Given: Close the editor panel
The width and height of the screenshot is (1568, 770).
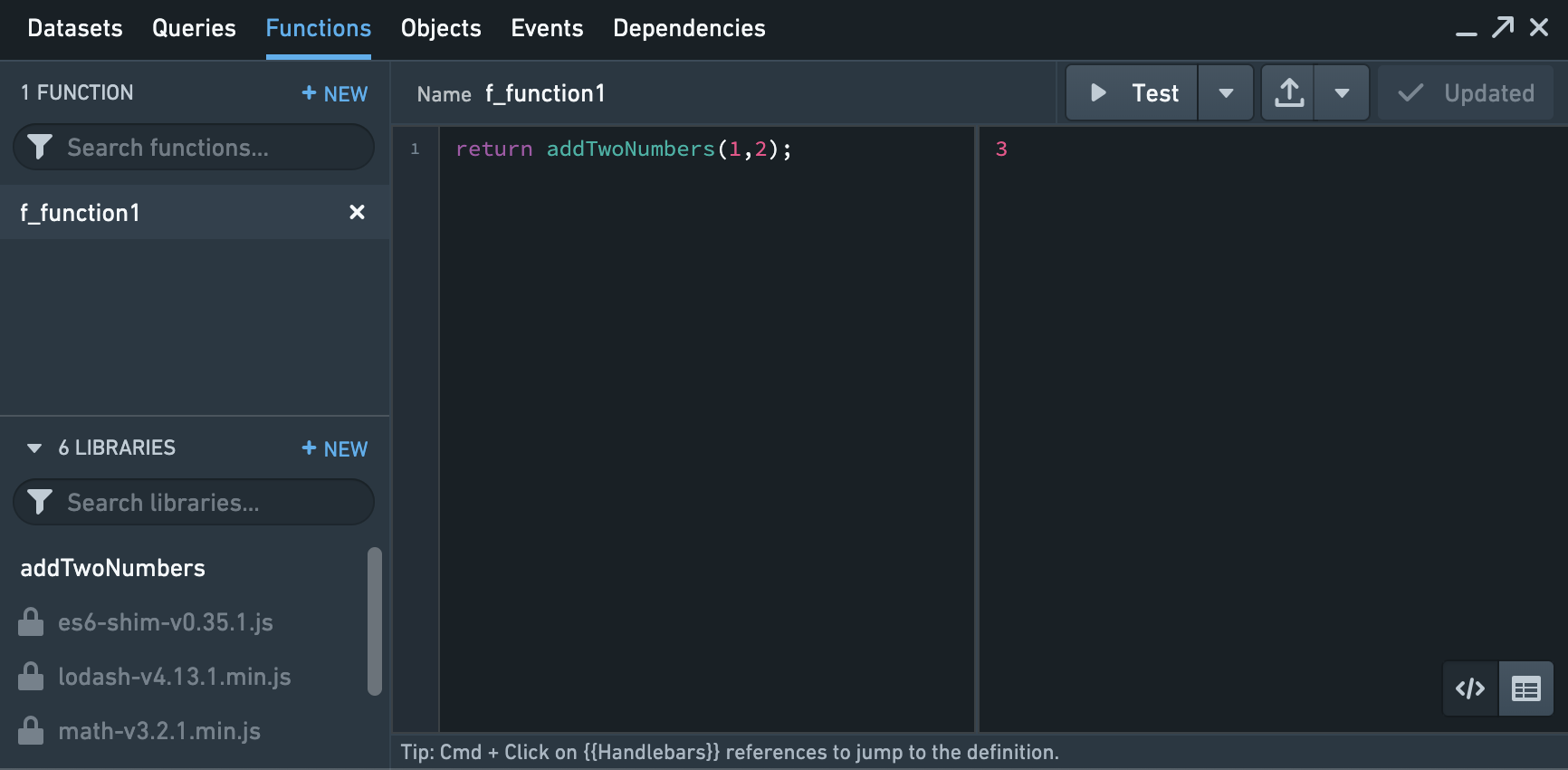Looking at the screenshot, I should 1539,27.
